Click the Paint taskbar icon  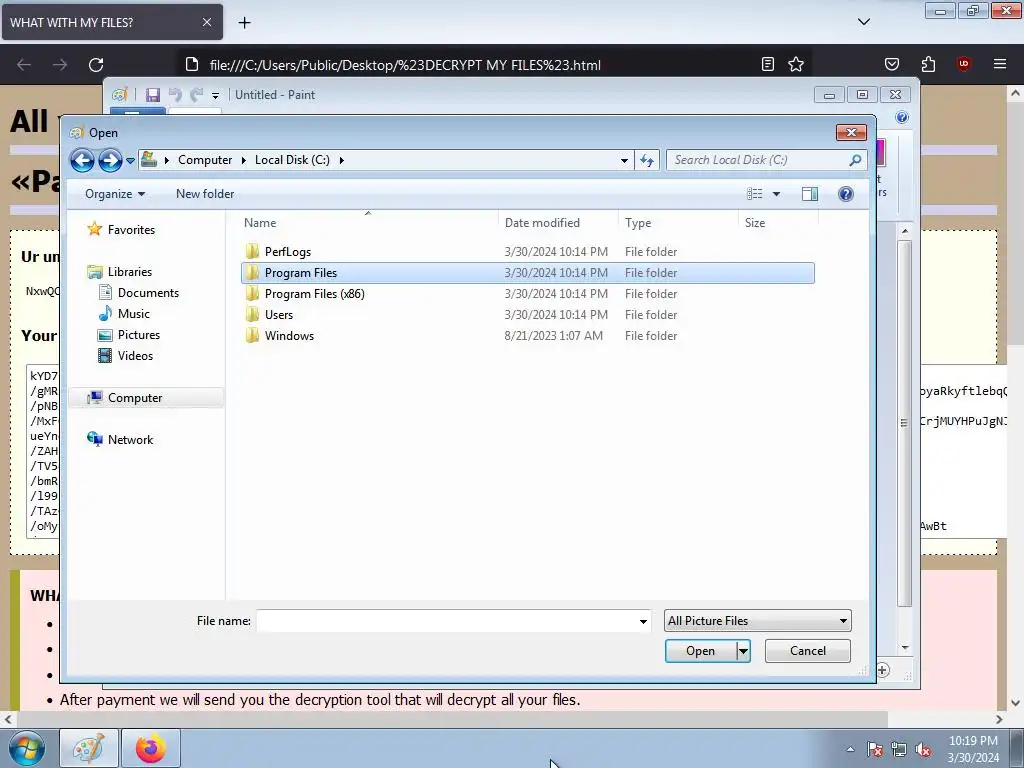pos(89,748)
